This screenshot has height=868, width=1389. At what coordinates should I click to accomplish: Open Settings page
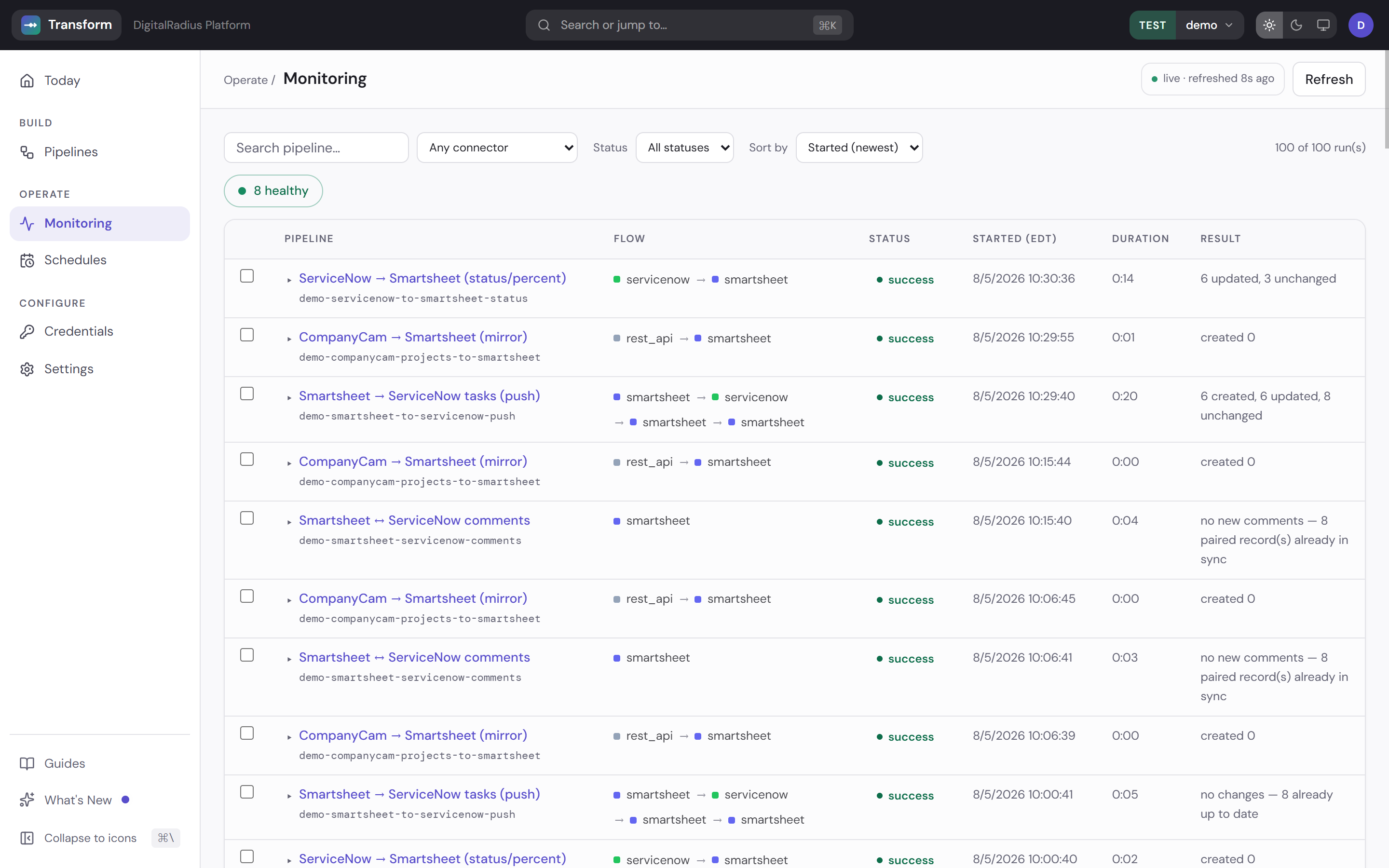click(100, 368)
